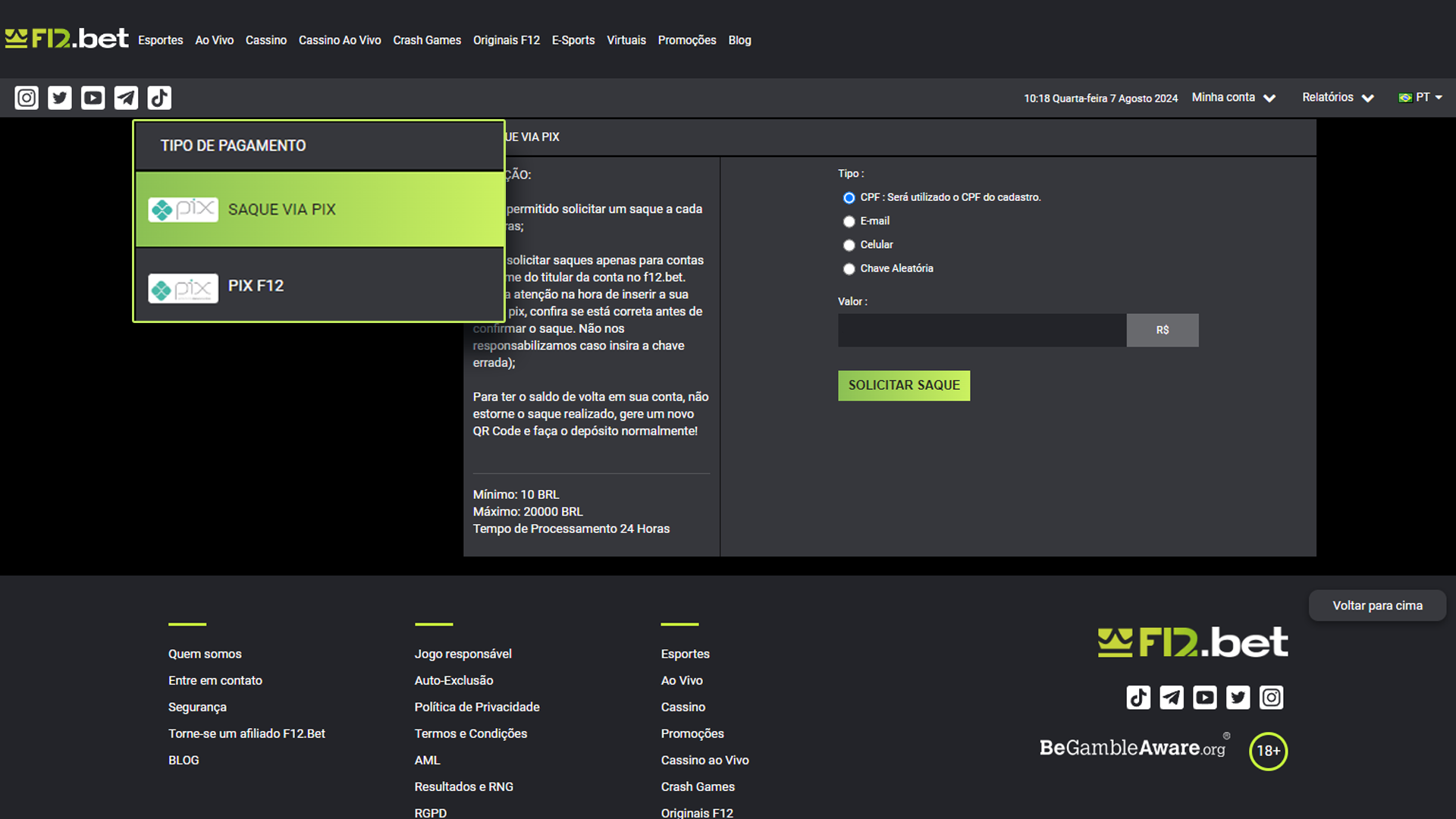The image size is (1456, 819).
Task: Open F12.bet Instagram page via header icon
Action: 25,97
